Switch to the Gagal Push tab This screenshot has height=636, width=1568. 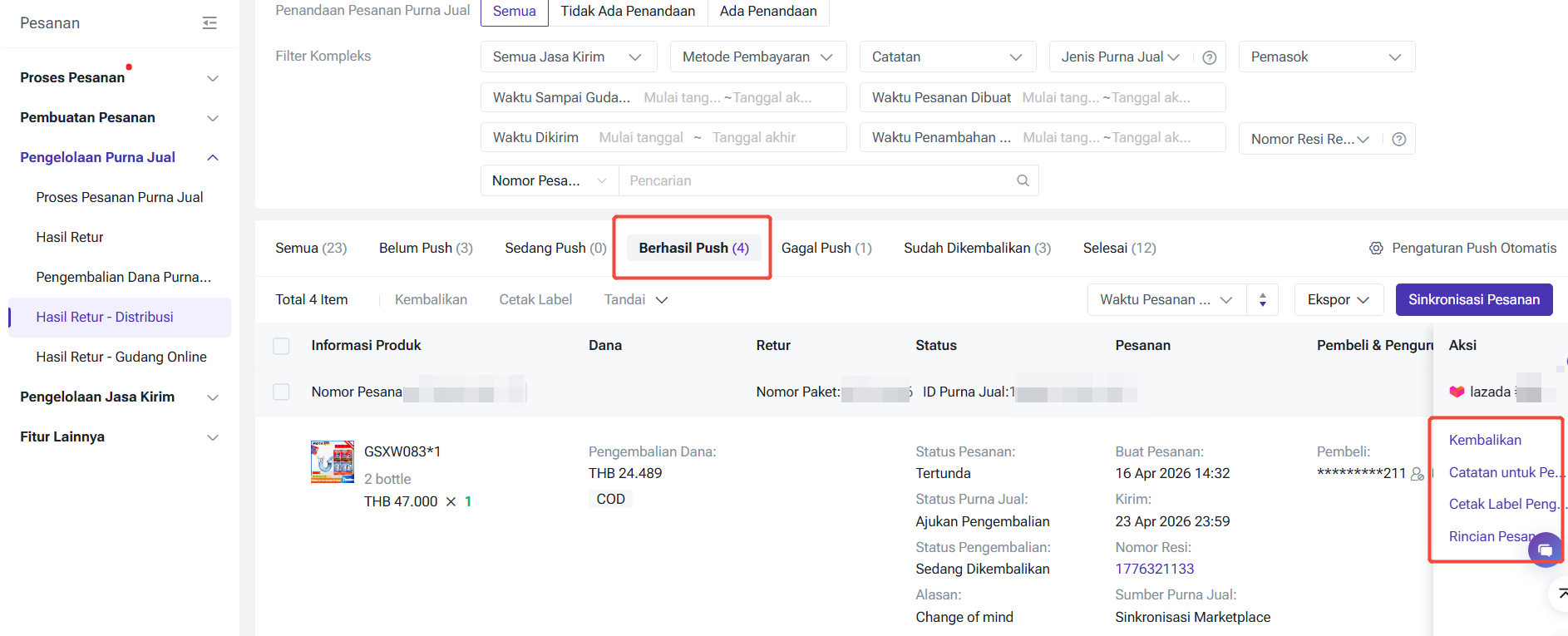pos(826,248)
